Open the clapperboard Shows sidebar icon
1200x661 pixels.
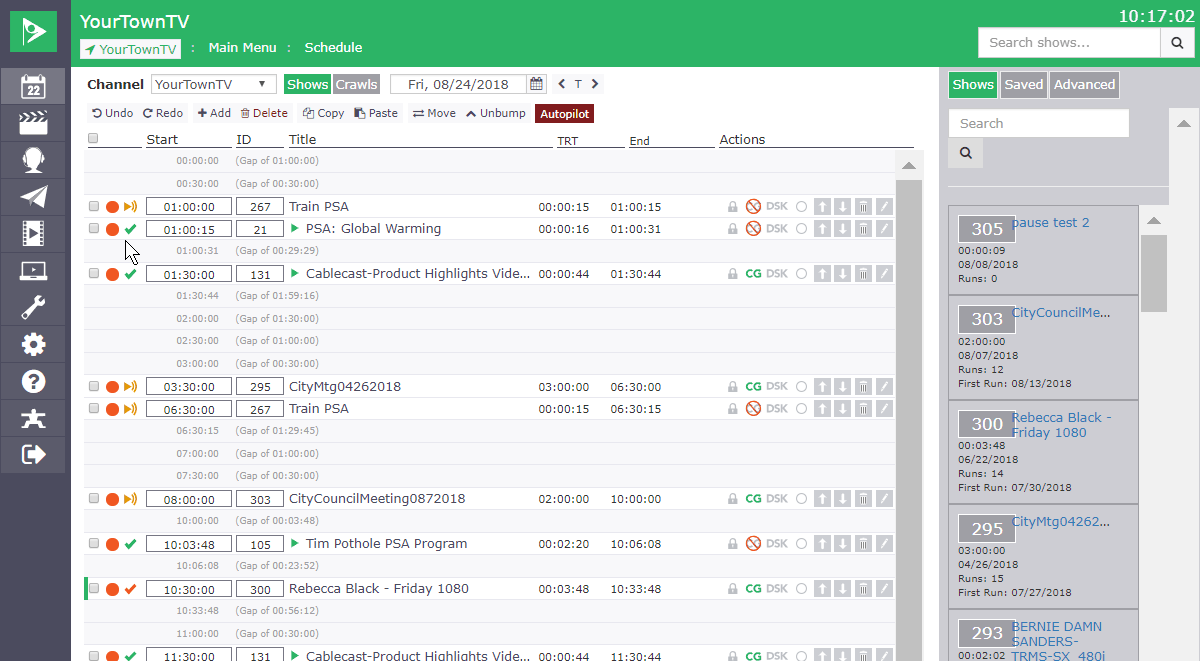33,123
